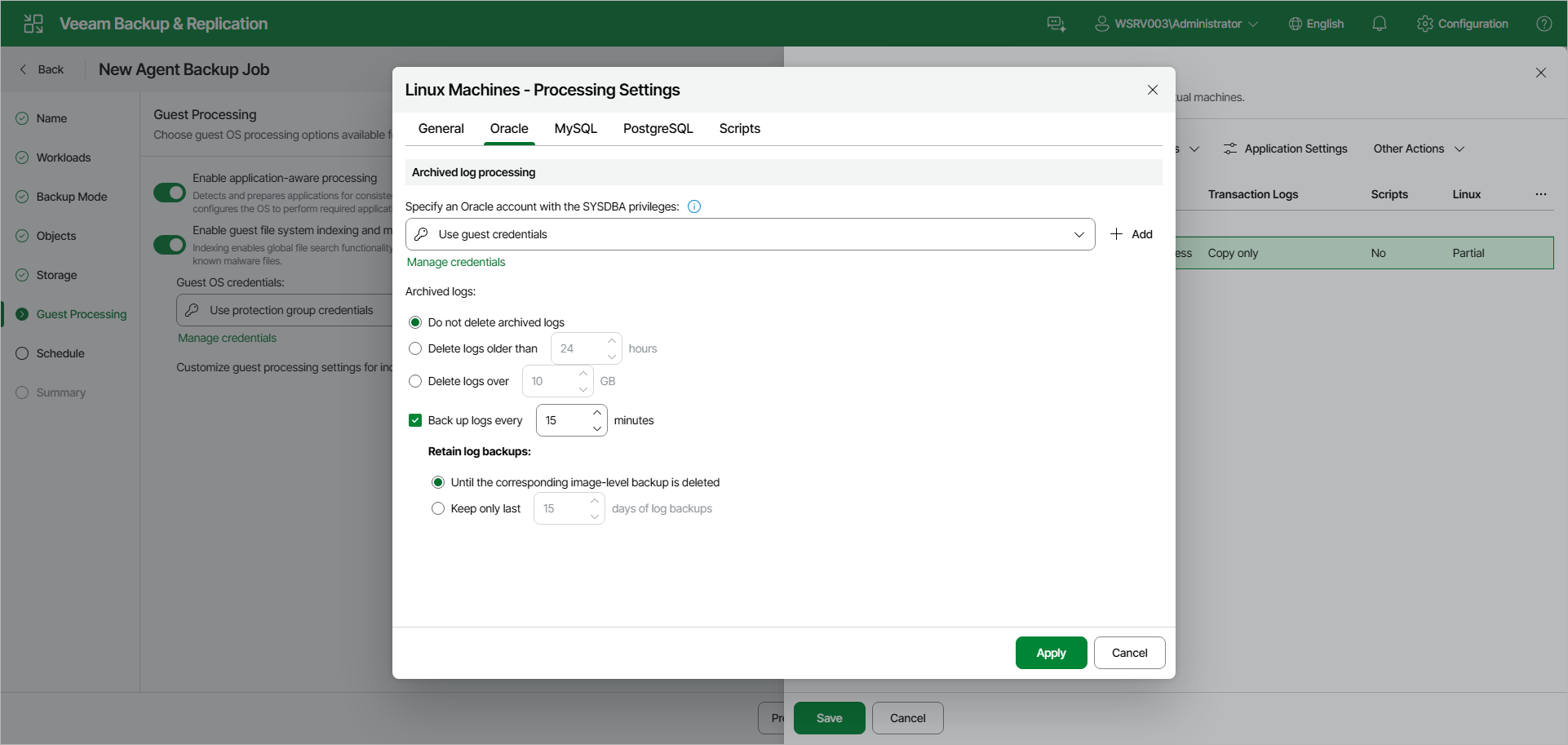Viewport: 1568px width, 745px height.
Task: Increase the Keep only last days value
Action: [595, 500]
